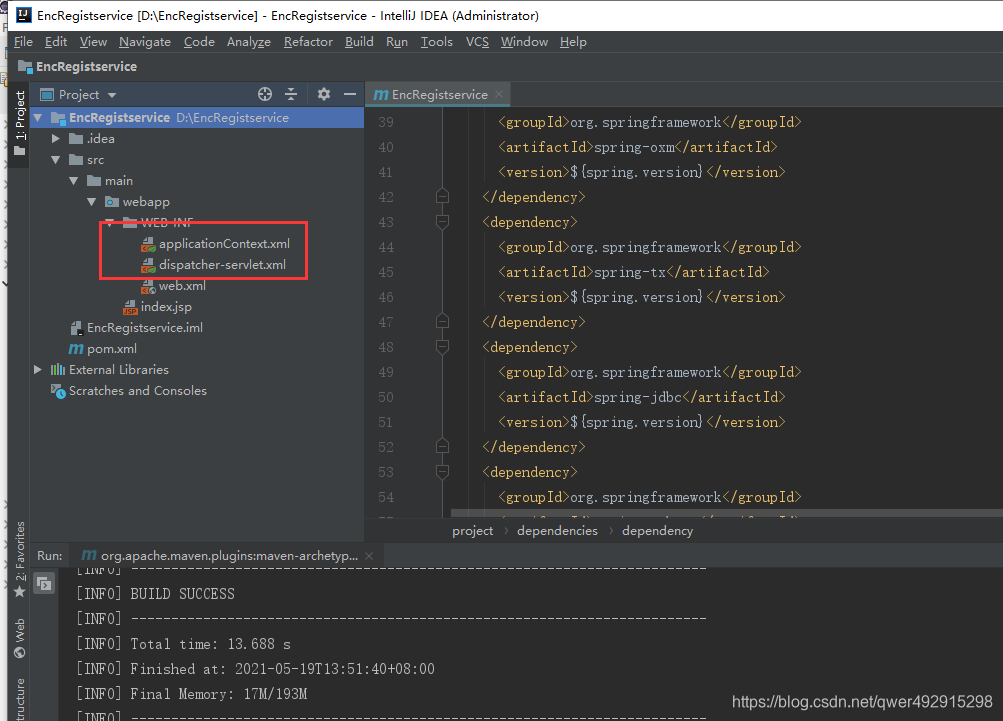Collapse the EncRegistservice root node
The width and height of the screenshot is (1003, 721).
[x=38, y=118]
